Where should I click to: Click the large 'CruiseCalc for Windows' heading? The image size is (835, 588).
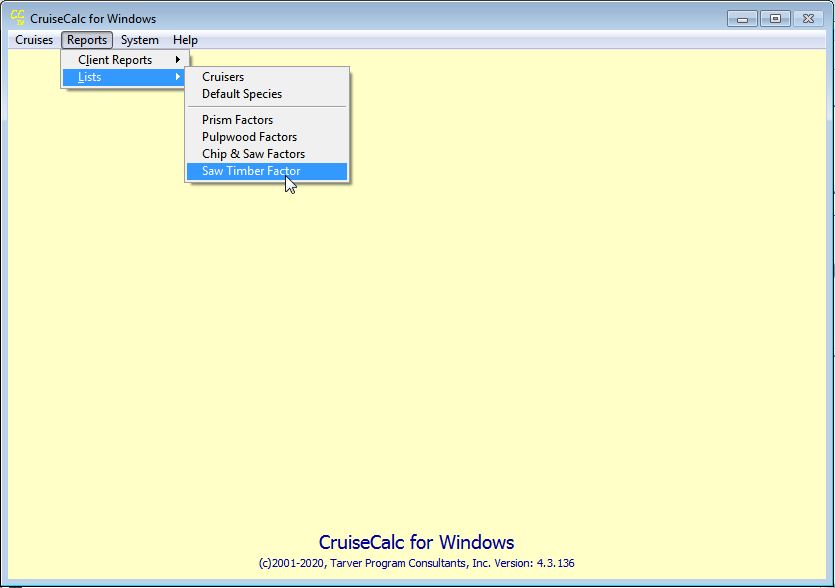point(416,542)
